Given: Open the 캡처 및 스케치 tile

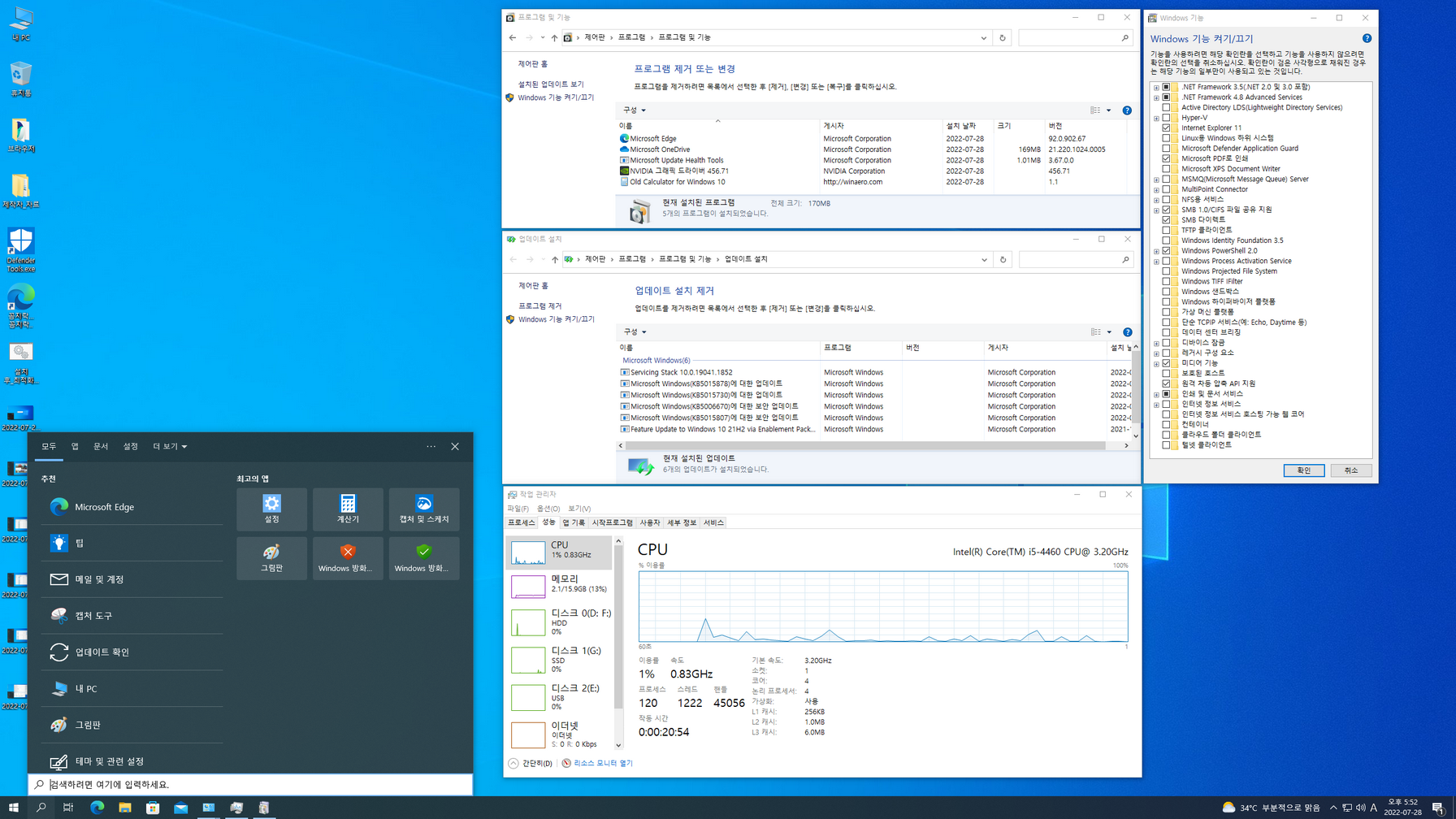Looking at the screenshot, I should coord(424,509).
